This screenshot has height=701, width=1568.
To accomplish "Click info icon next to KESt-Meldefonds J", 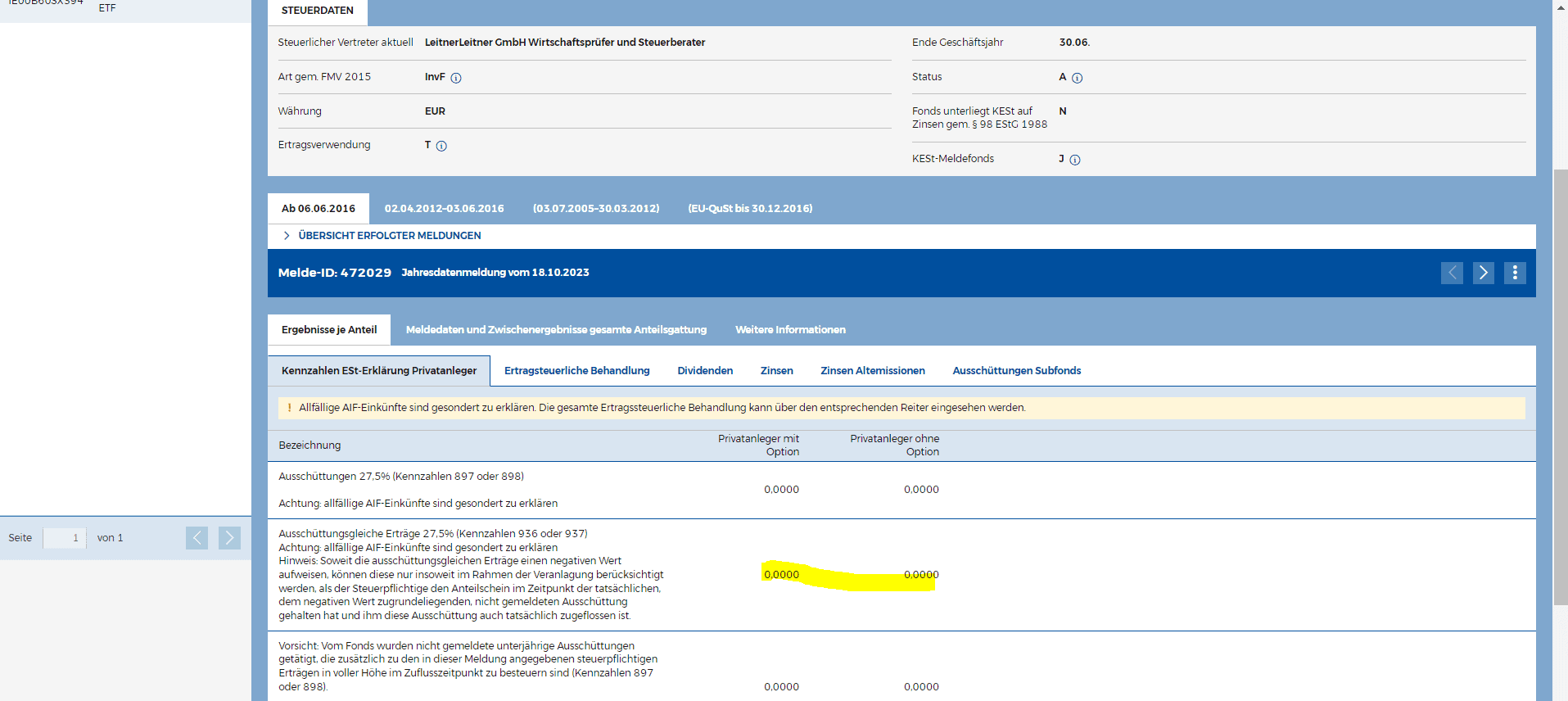I will pos(1075,160).
